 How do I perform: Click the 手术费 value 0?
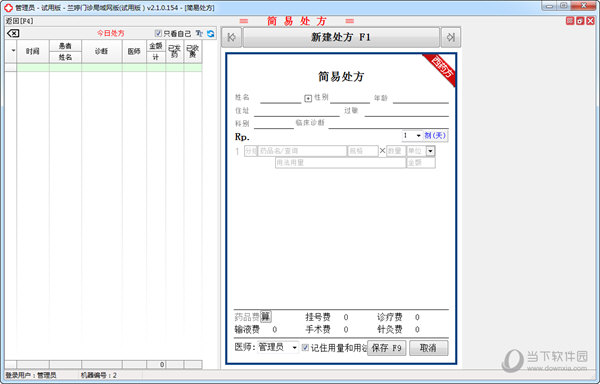tap(346, 329)
